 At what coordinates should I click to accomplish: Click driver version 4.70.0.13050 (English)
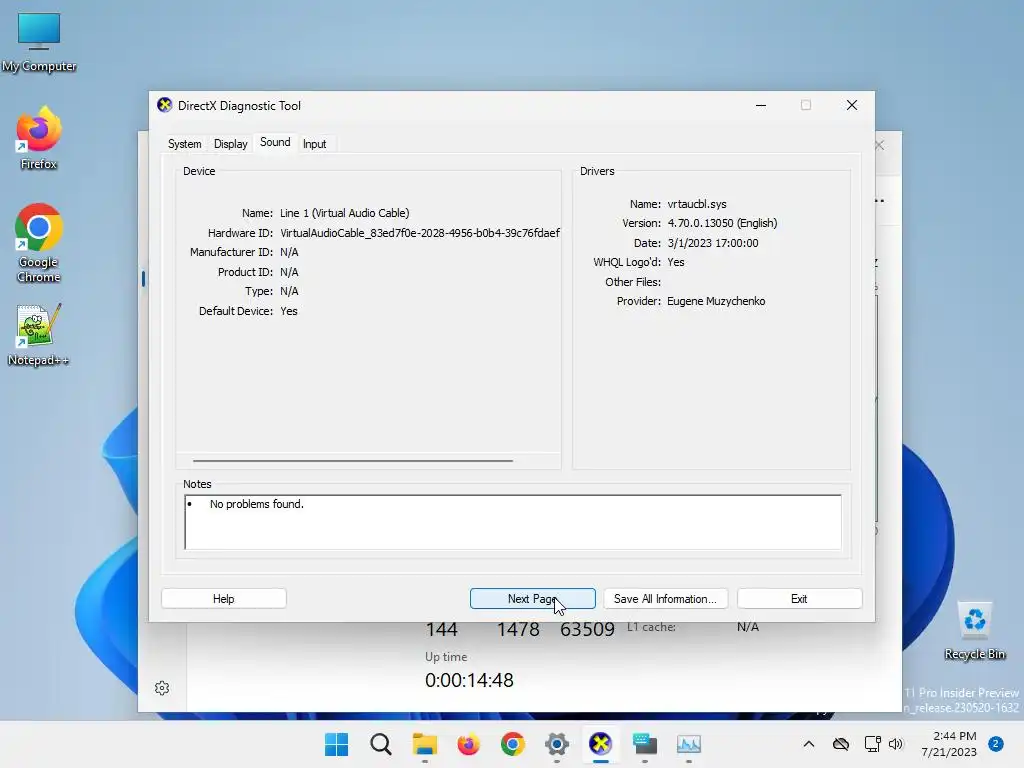[x=722, y=223]
